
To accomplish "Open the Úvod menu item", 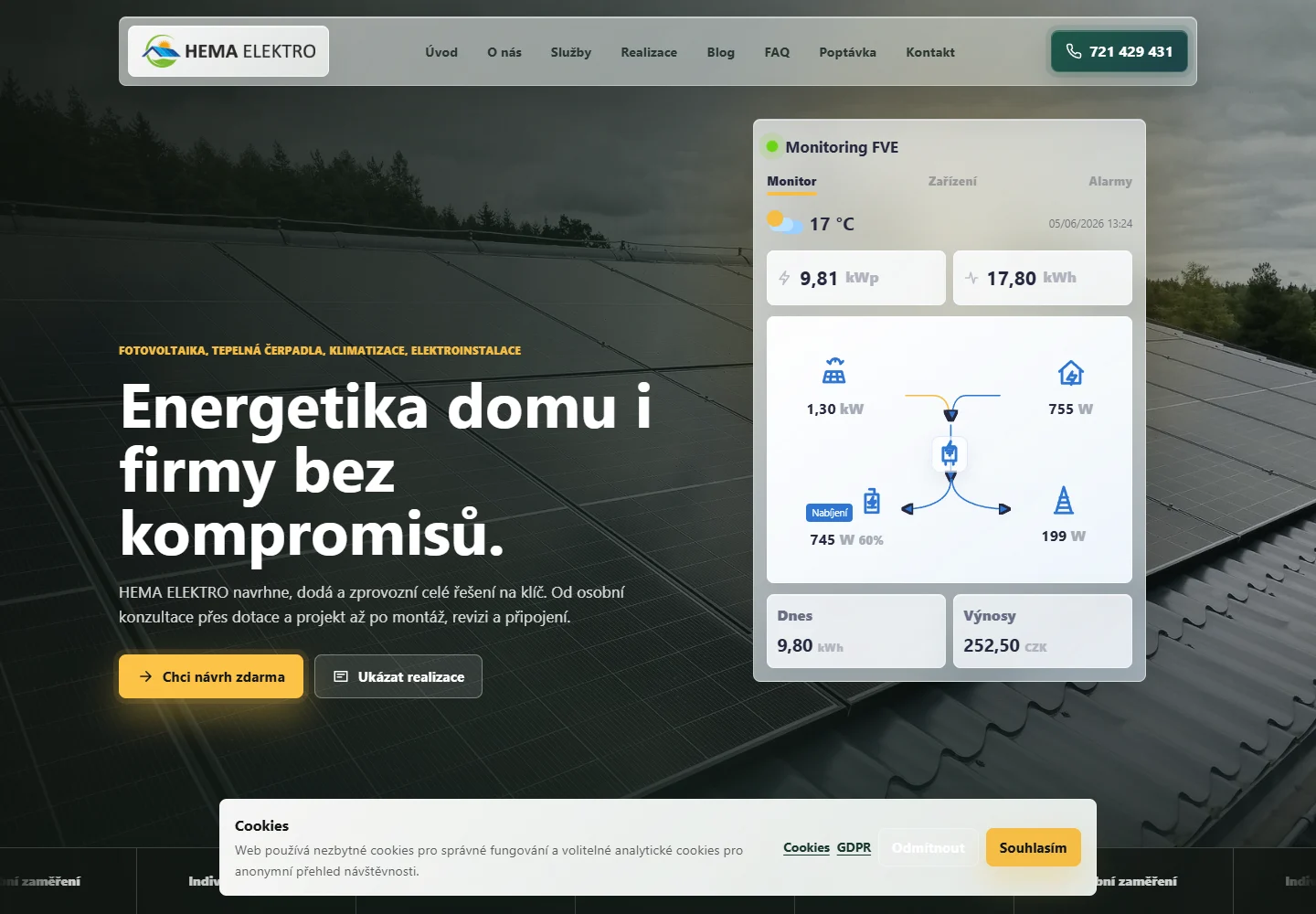I will coord(441,52).
